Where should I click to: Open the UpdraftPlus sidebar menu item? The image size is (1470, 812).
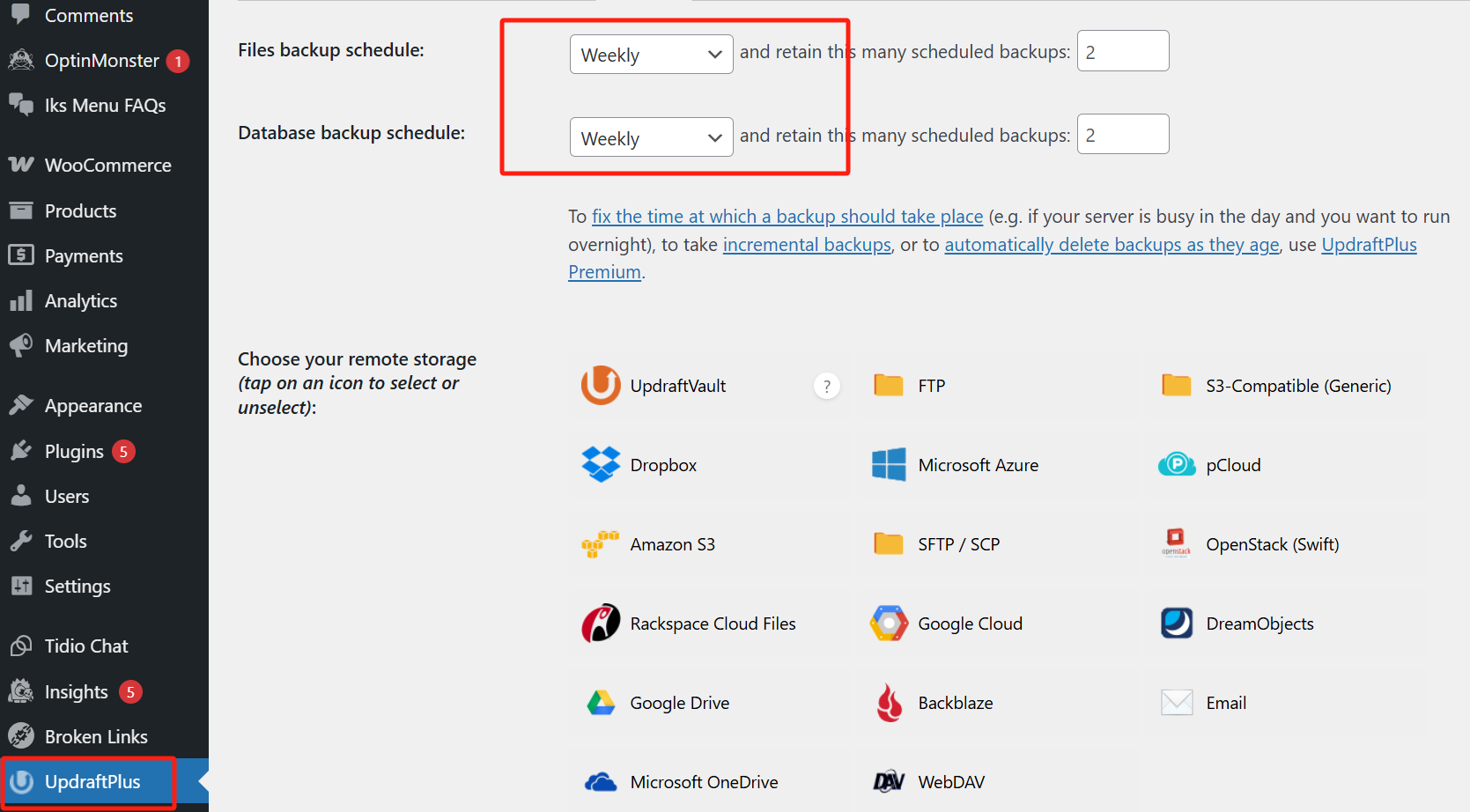click(x=92, y=782)
